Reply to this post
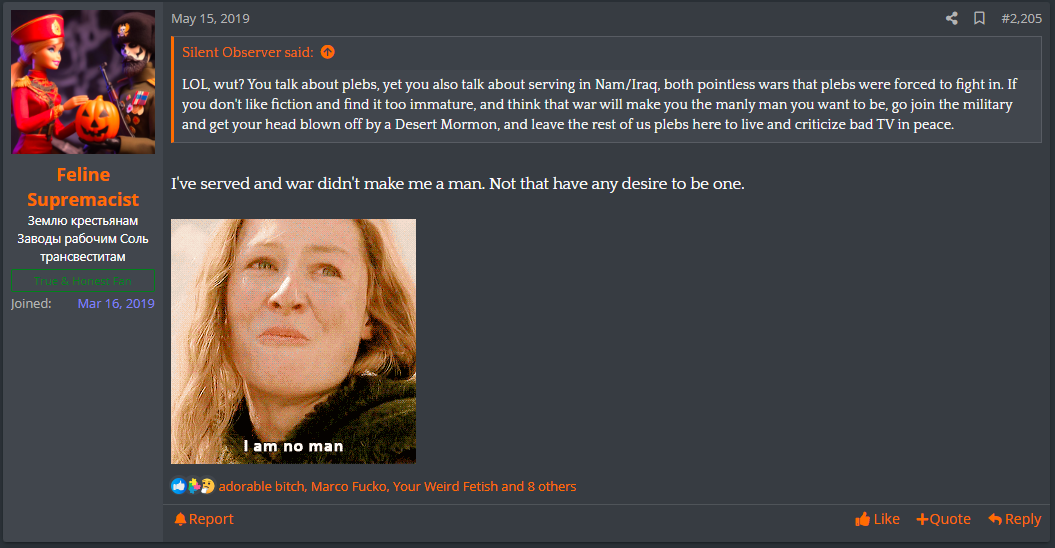 (x=1015, y=519)
